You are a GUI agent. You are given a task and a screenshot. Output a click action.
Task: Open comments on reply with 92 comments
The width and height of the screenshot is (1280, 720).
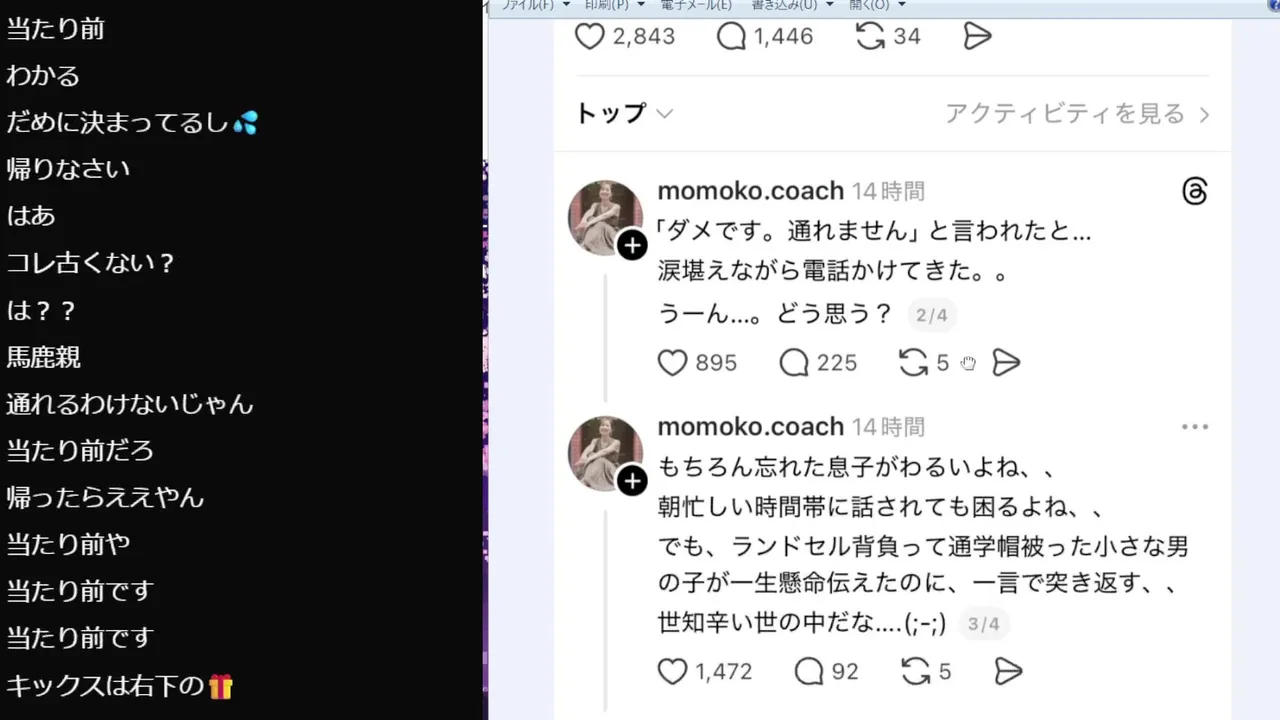(x=808, y=671)
